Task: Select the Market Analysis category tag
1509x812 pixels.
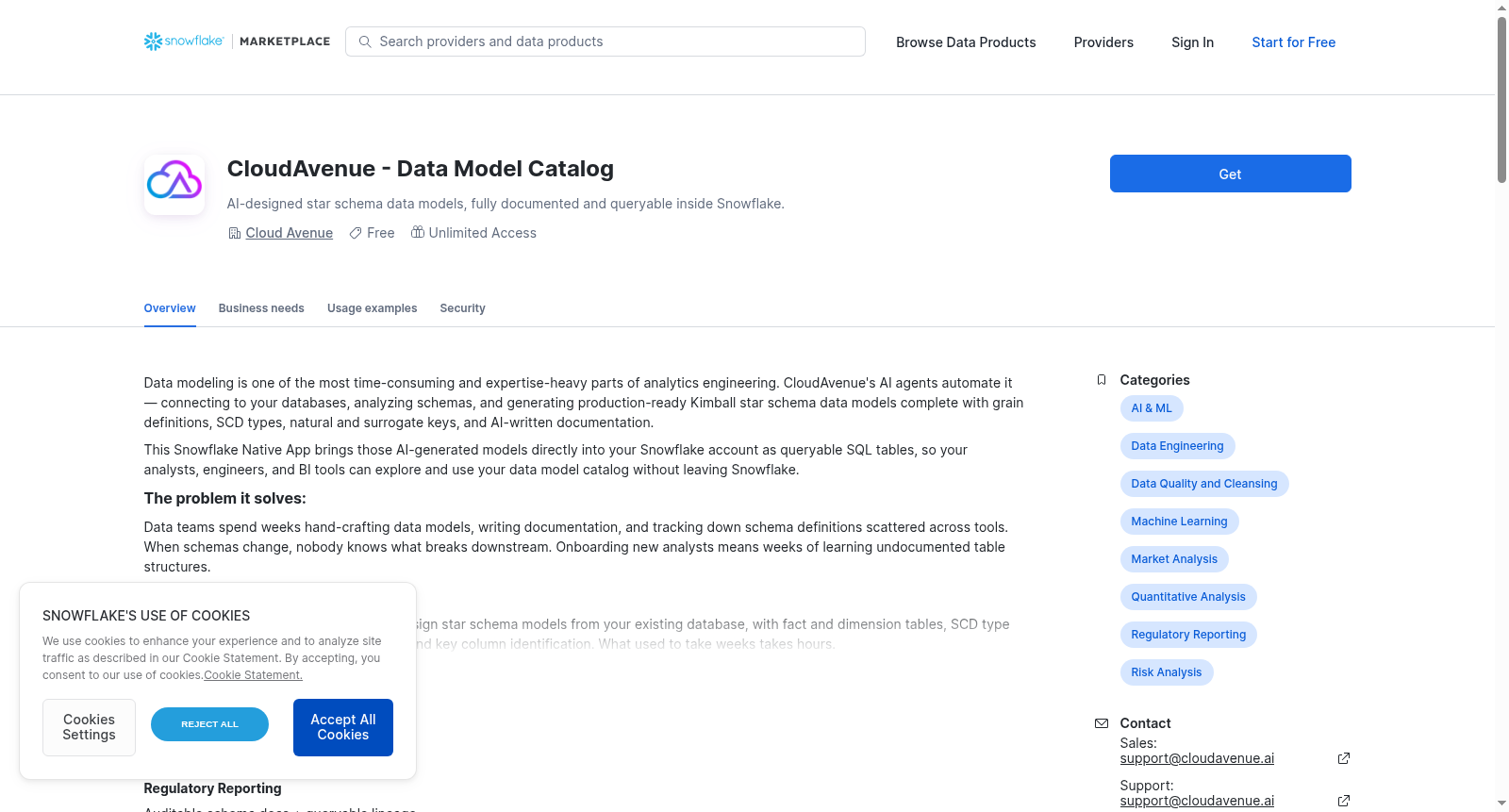Action: click(1174, 559)
